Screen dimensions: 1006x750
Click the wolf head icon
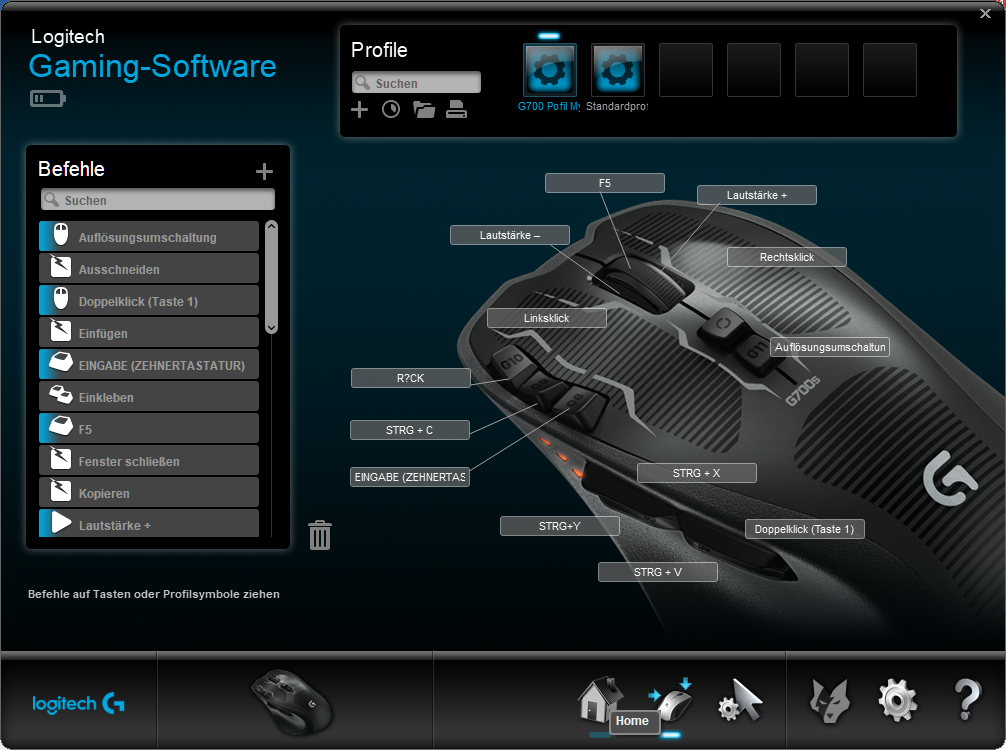pos(830,701)
